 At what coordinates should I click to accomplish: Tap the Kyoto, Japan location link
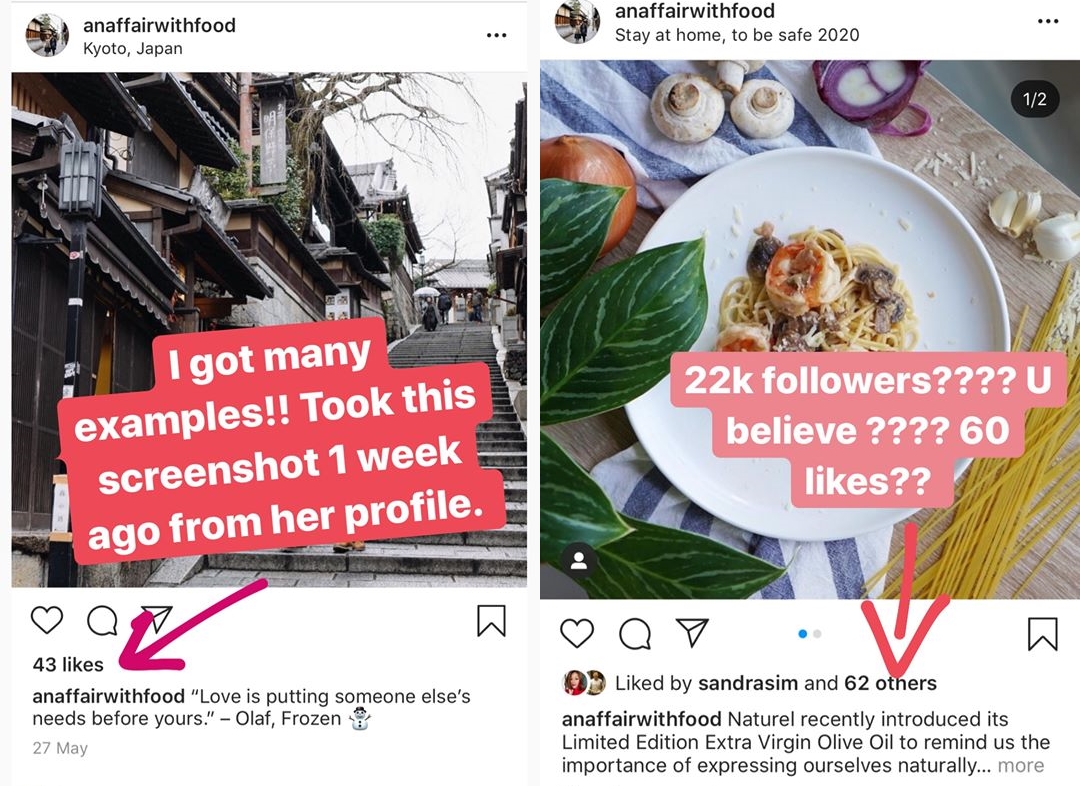pyautogui.click(x=132, y=48)
